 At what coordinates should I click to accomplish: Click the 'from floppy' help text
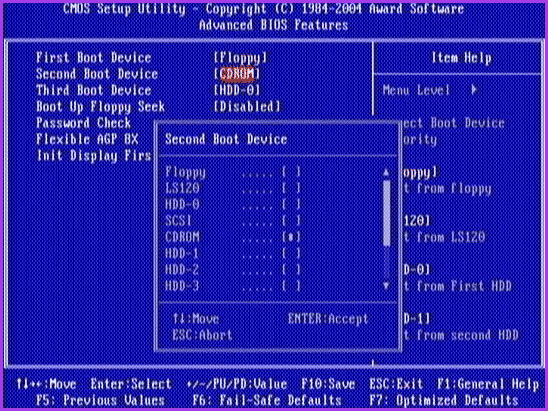tap(454, 189)
